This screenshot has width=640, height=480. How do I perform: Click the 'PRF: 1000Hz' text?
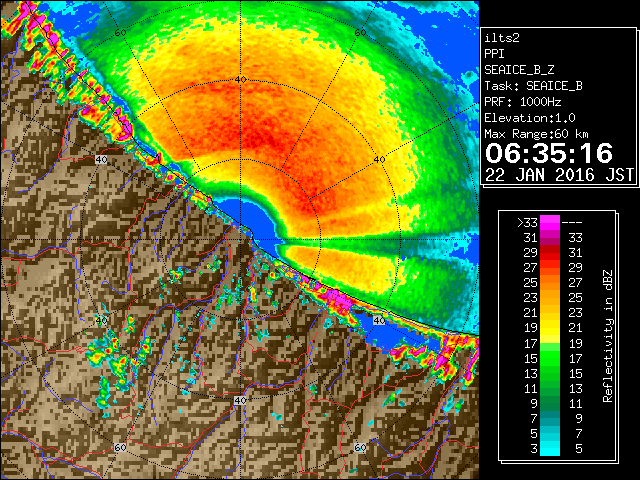coord(523,102)
